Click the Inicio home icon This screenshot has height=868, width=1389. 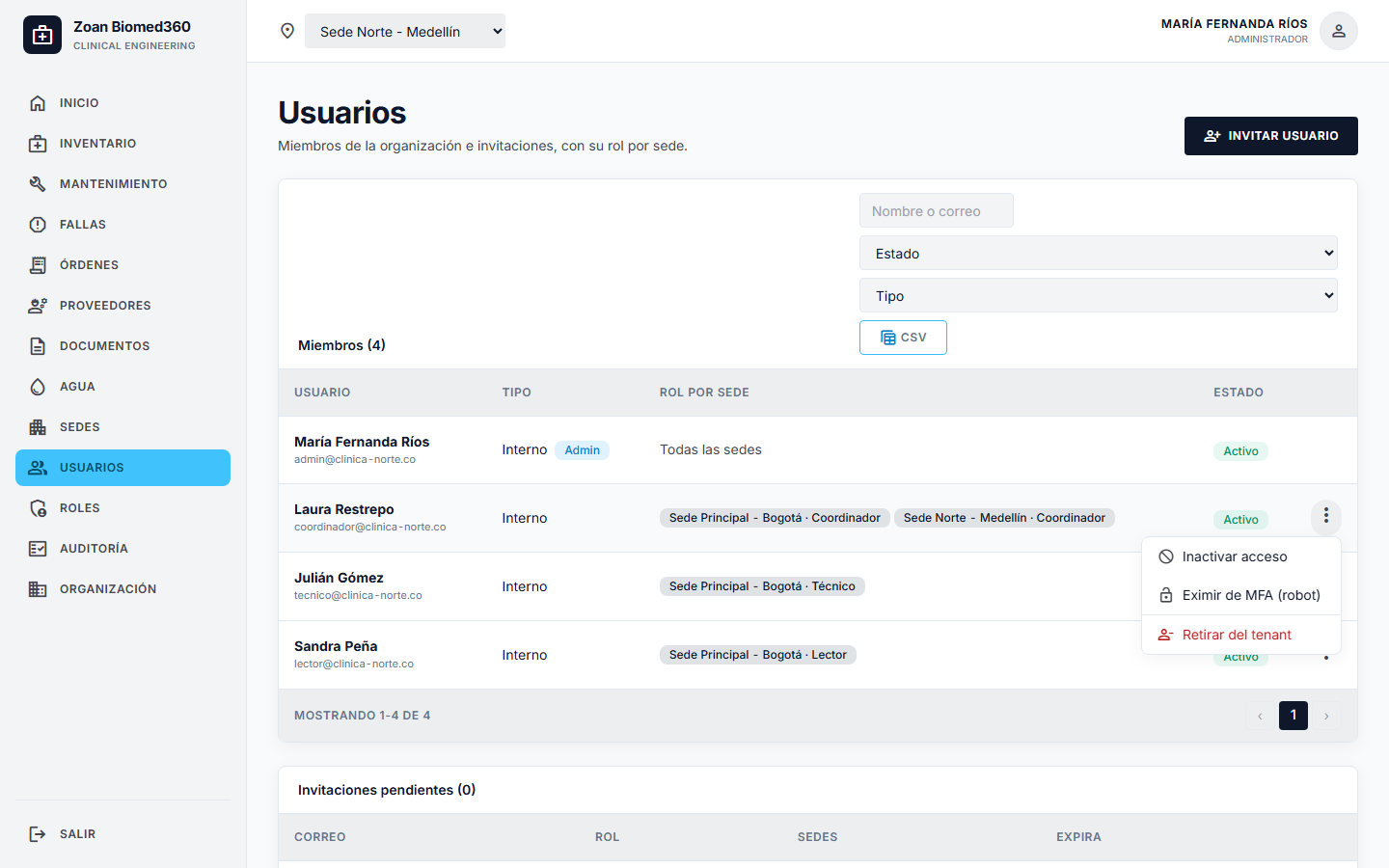[x=38, y=103]
